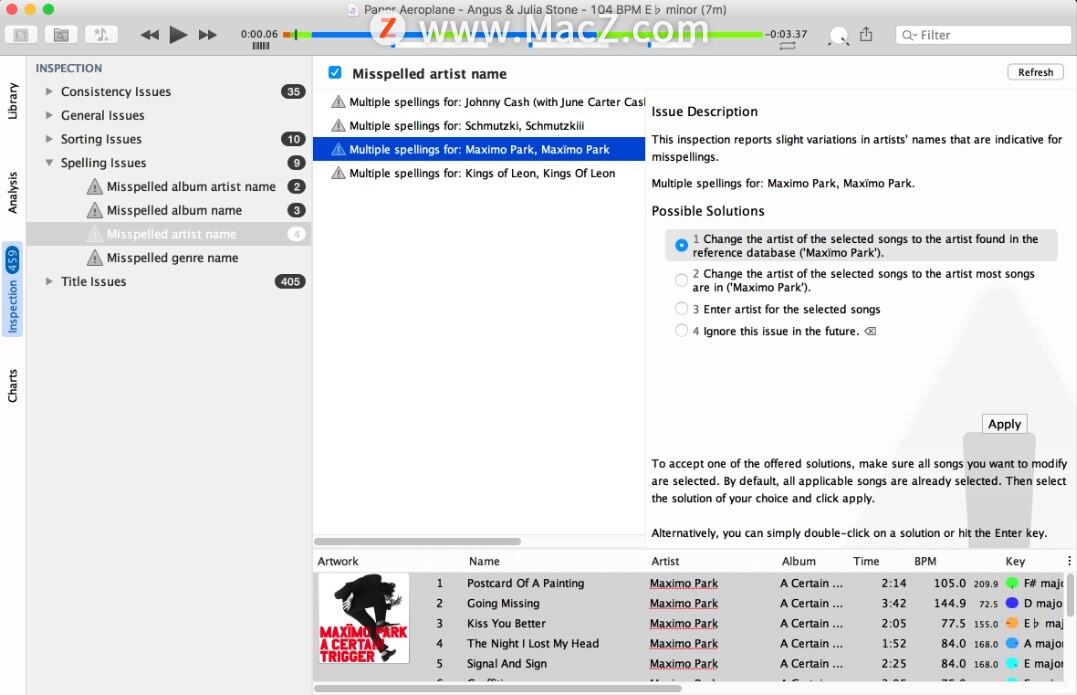
Task: Select the song Going Missing
Action: 503,603
